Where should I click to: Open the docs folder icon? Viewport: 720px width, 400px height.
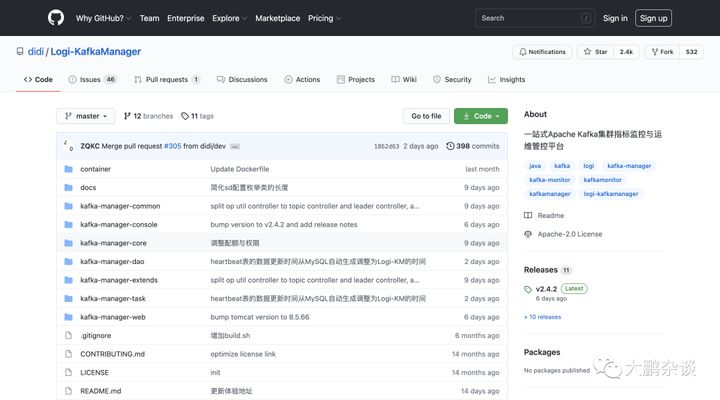tap(68, 187)
